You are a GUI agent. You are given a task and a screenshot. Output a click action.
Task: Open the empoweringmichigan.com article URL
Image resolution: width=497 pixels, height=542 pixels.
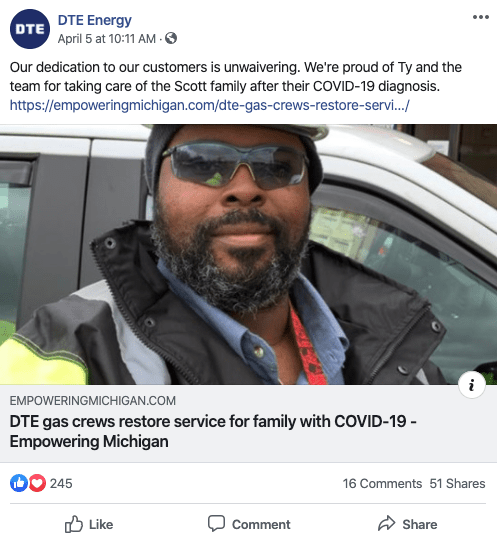(x=209, y=105)
